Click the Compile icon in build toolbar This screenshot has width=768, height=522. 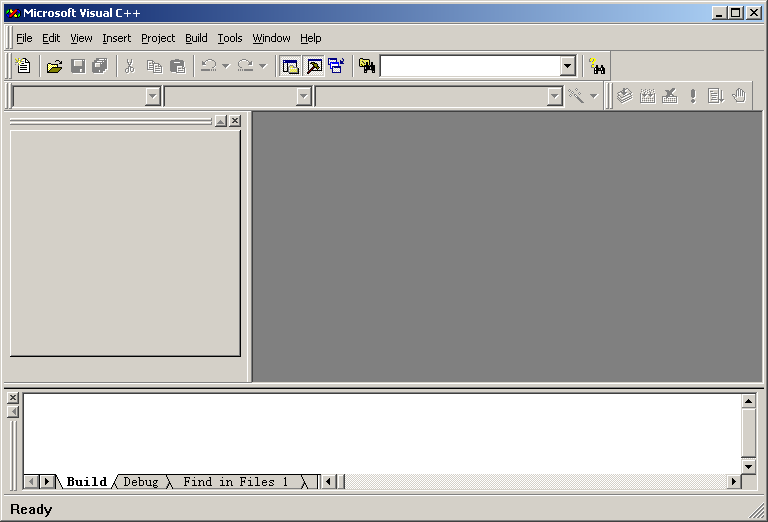pyautogui.click(x=624, y=95)
